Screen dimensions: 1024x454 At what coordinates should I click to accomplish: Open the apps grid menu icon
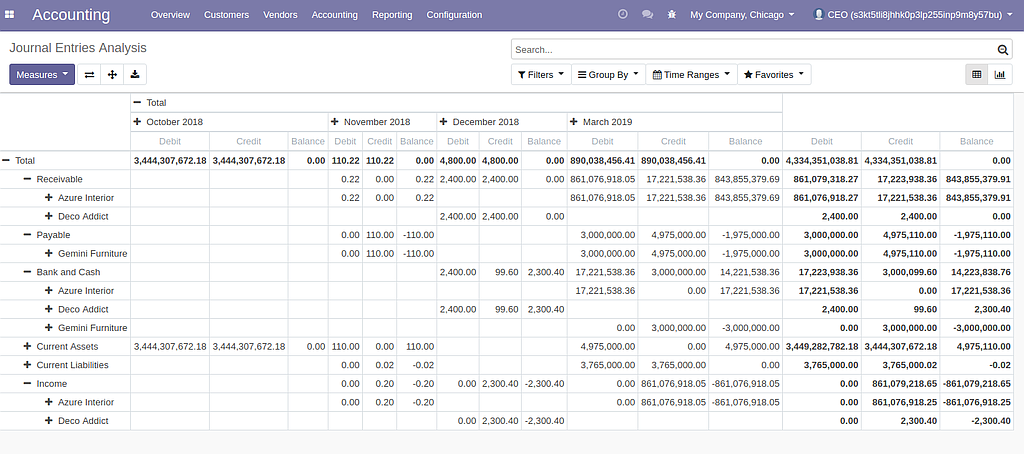(x=10, y=14)
